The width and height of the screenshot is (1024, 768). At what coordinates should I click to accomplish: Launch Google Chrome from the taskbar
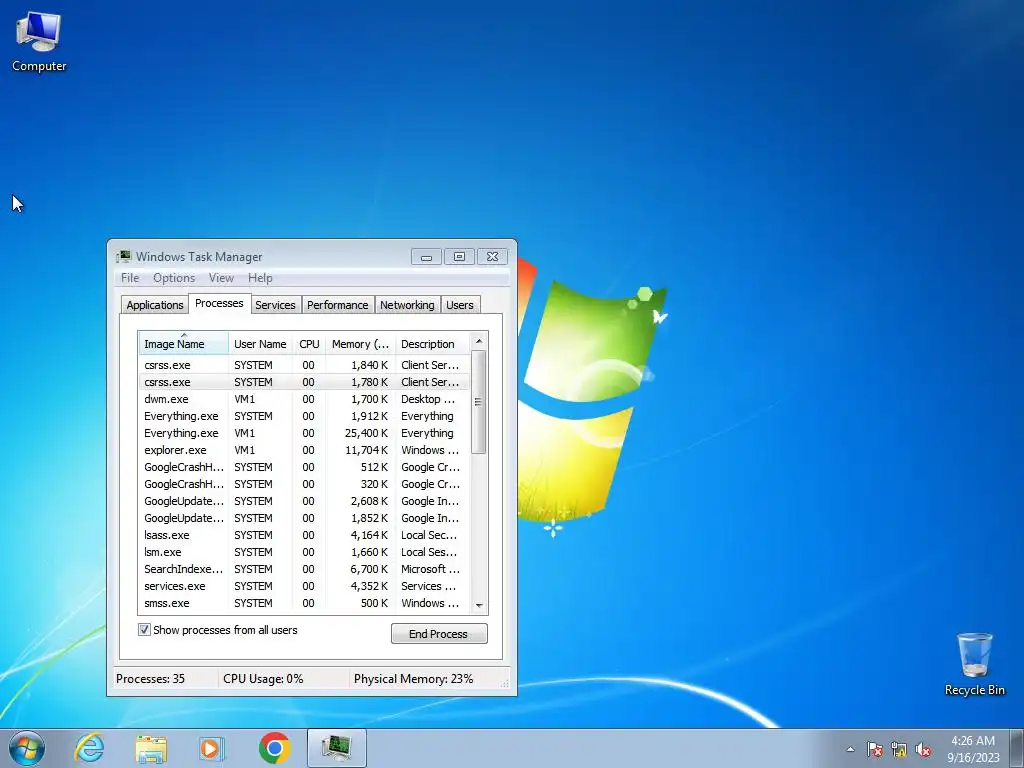pyautogui.click(x=274, y=748)
